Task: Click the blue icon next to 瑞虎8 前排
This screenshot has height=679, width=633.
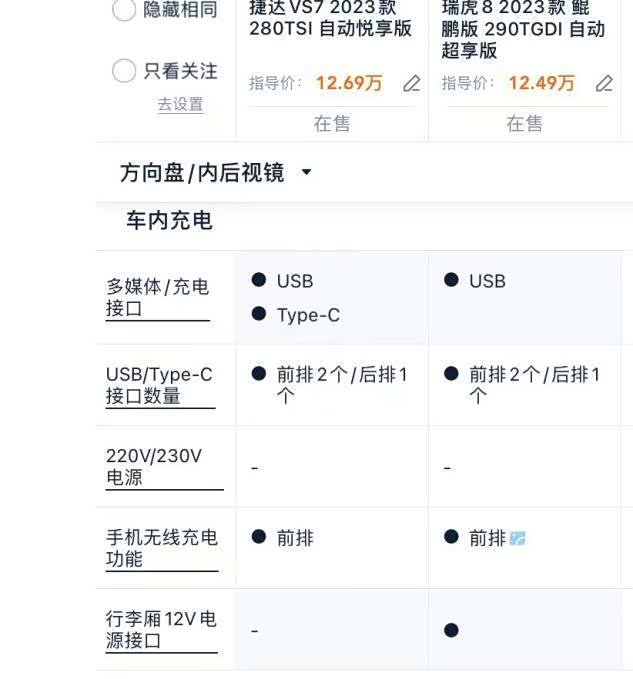Action: click(x=517, y=539)
